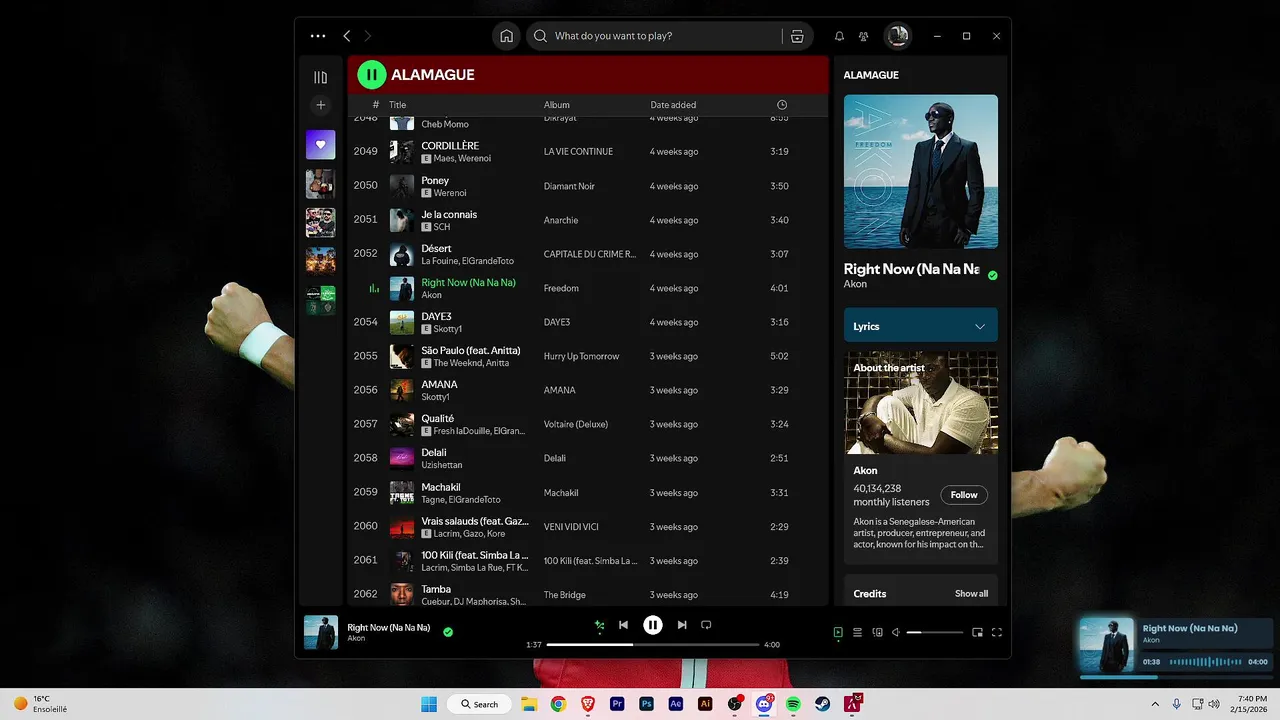Sort by the Album column header
Viewport: 1280px width, 720px height.
click(x=557, y=105)
